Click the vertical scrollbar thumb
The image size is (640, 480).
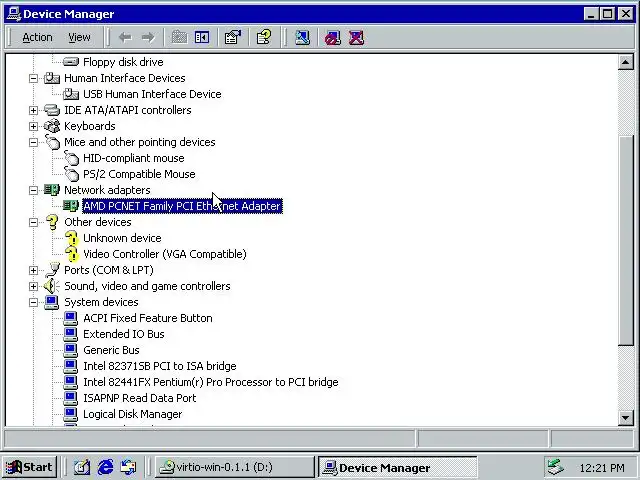[626, 241]
